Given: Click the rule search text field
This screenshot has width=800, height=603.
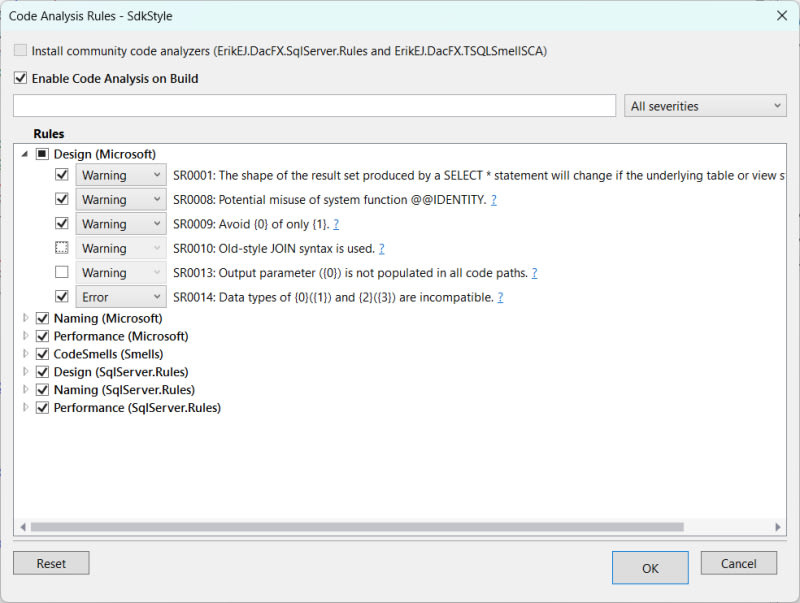Looking at the screenshot, I should (x=314, y=106).
